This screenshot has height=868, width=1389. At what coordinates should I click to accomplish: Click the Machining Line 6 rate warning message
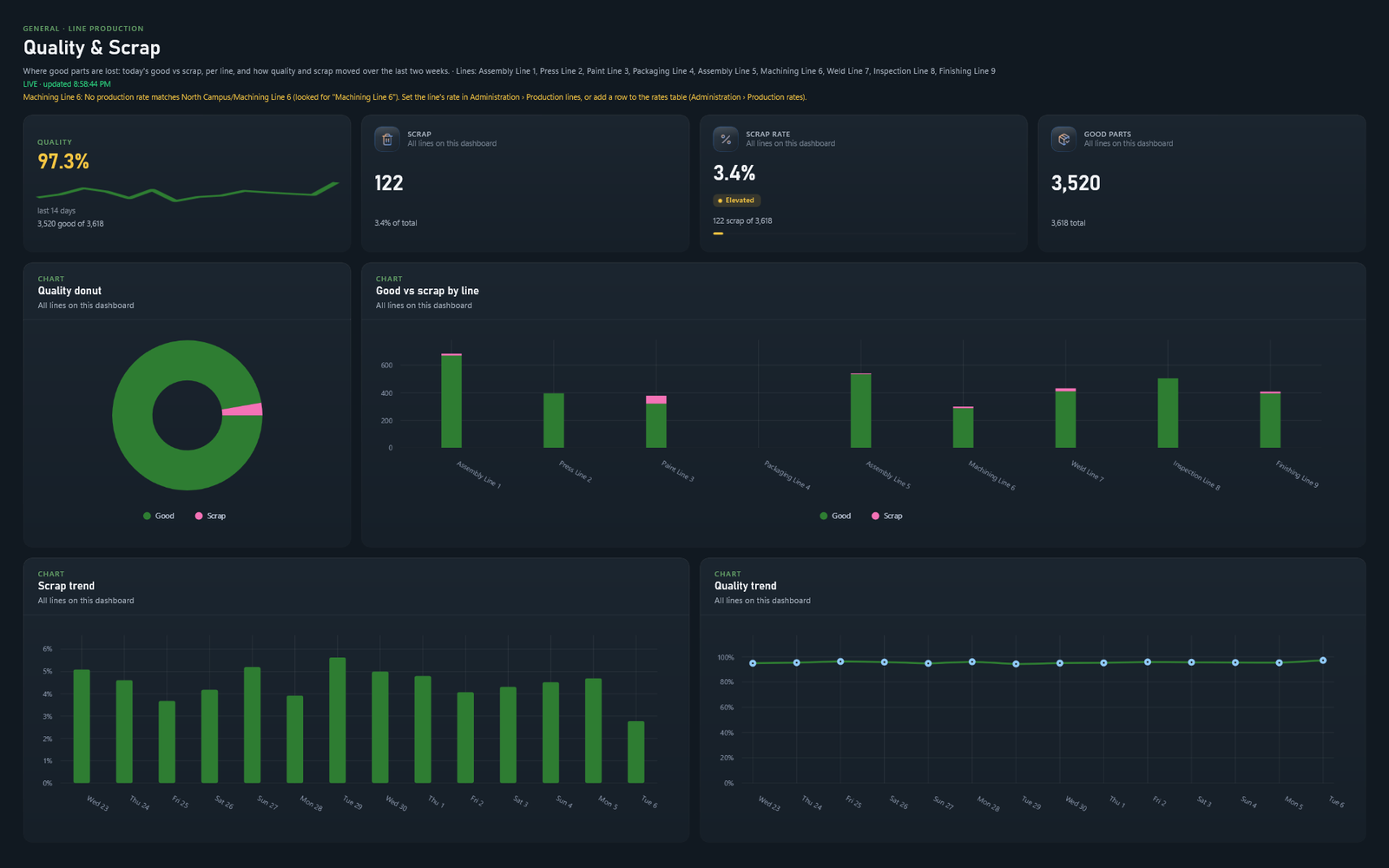click(x=415, y=97)
